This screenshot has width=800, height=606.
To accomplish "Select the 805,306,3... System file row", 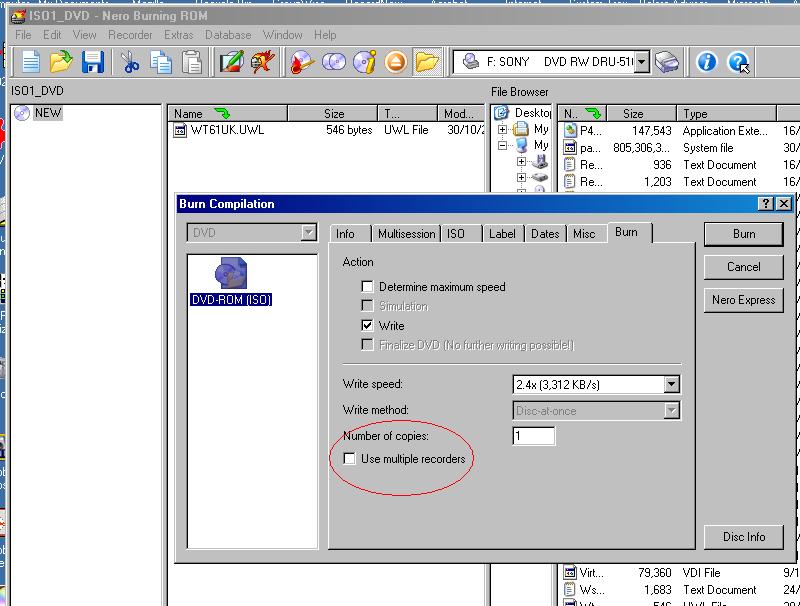I will coord(680,148).
